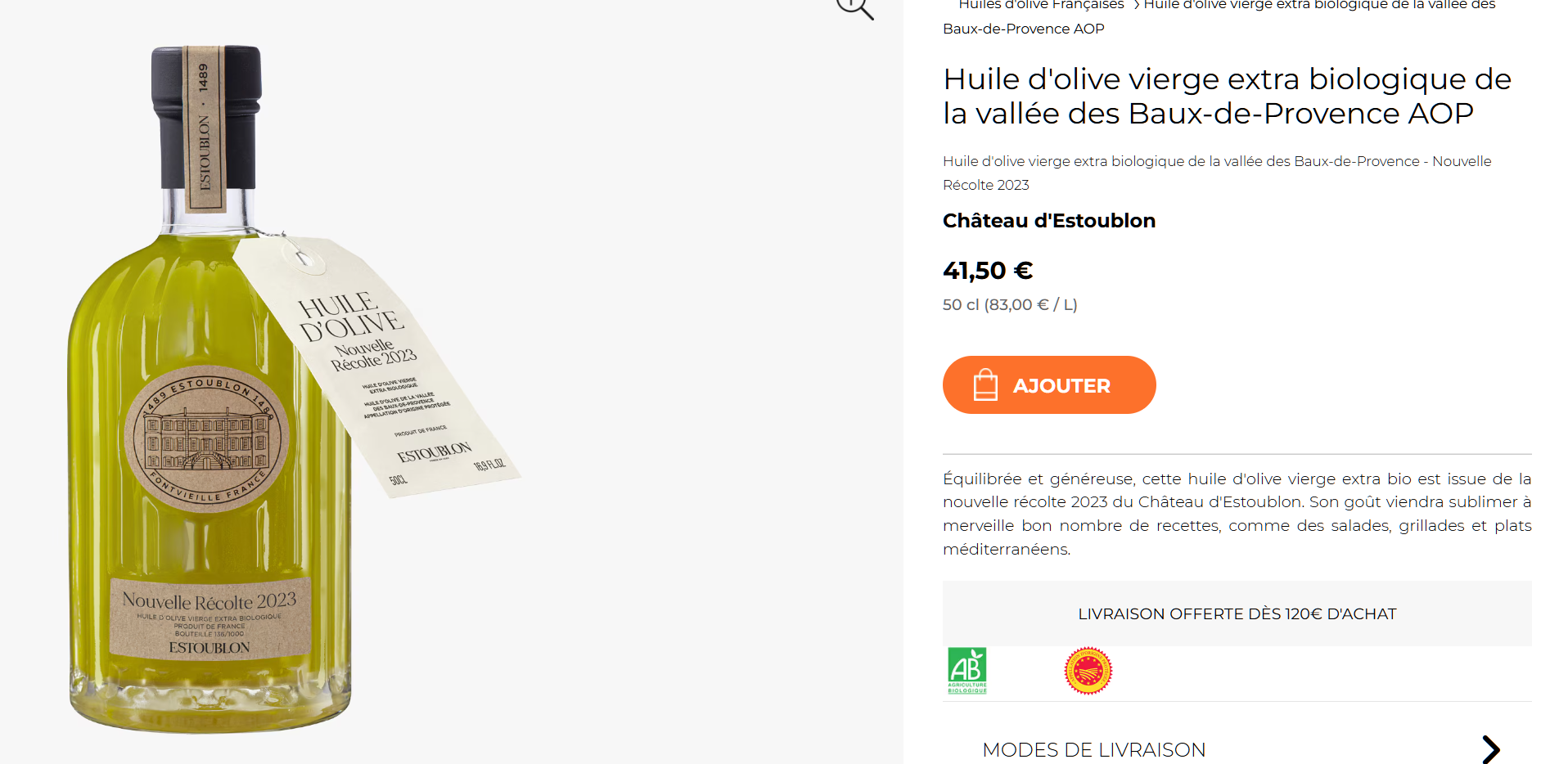
Task: Expand Modes de livraison with chevron arrow
Action: point(1491,749)
